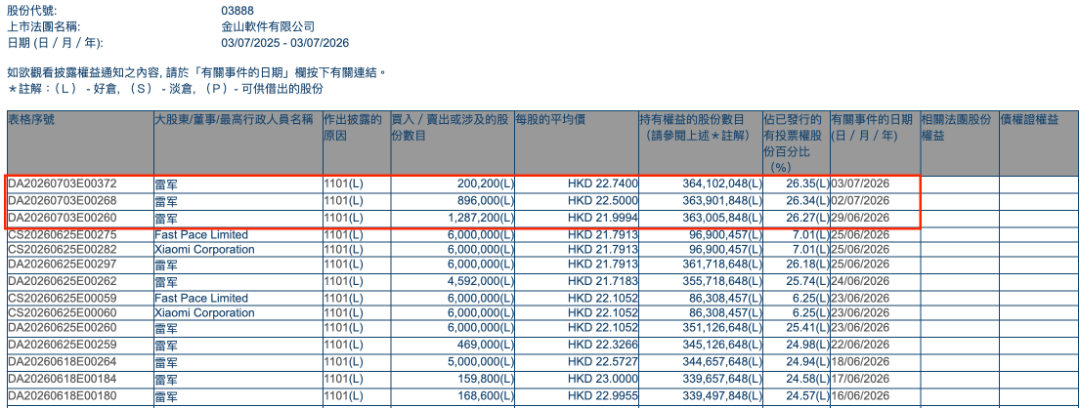Open the 24/06/2026 event date link
Image resolution: width=1080 pixels, height=408 pixels.
[862, 281]
